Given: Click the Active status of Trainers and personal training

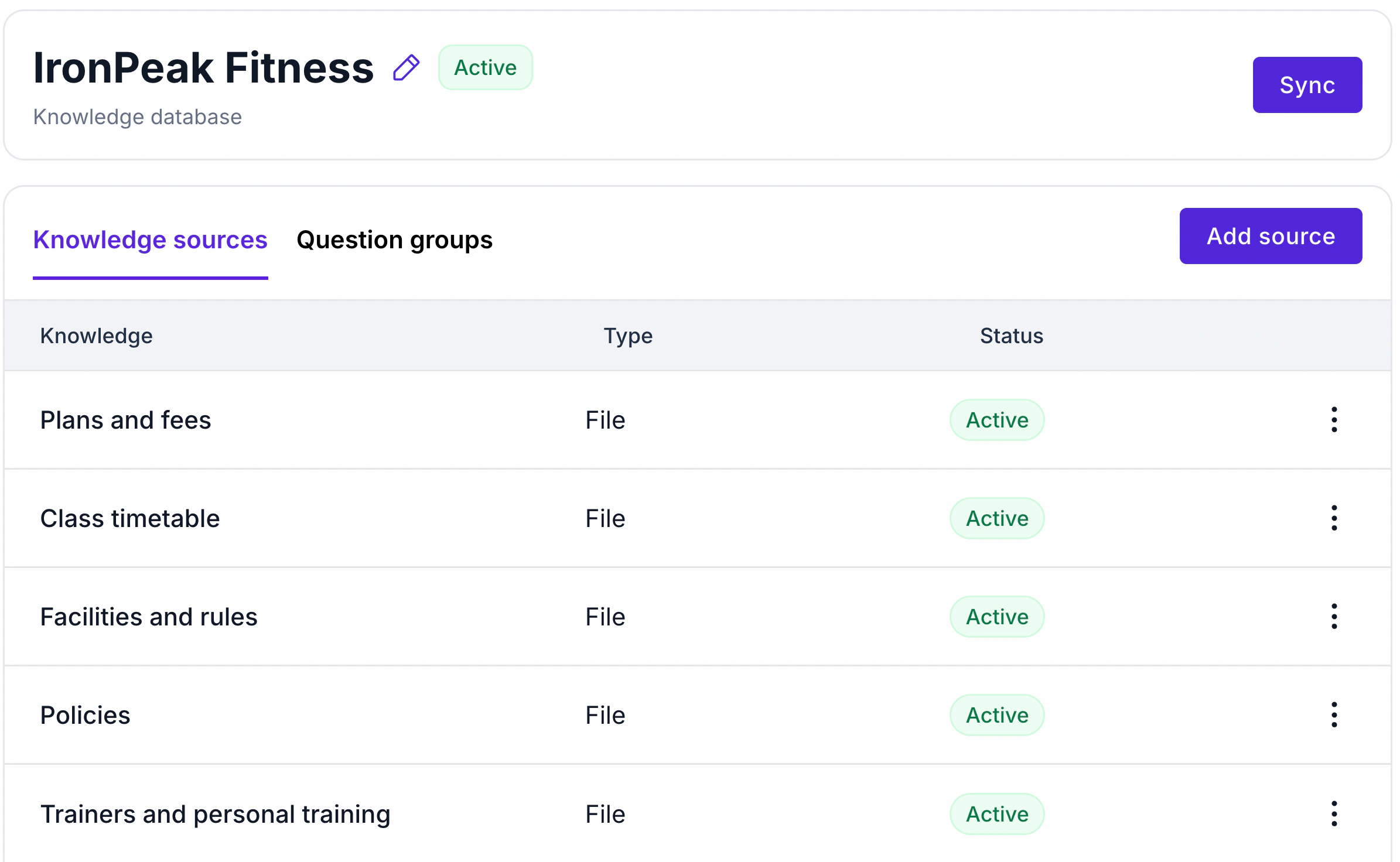Looking at the screenshot, I should click(997, 814).
